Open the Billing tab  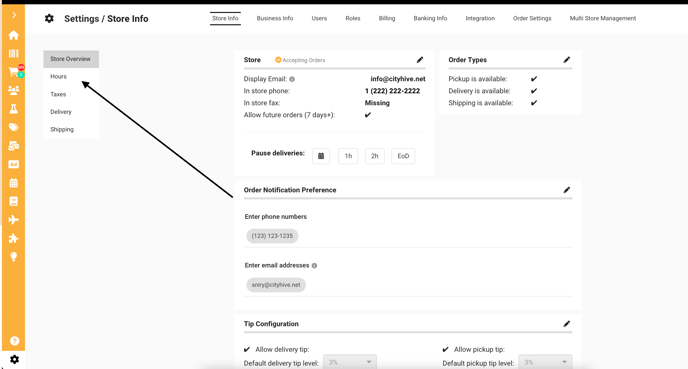(387, 18)
